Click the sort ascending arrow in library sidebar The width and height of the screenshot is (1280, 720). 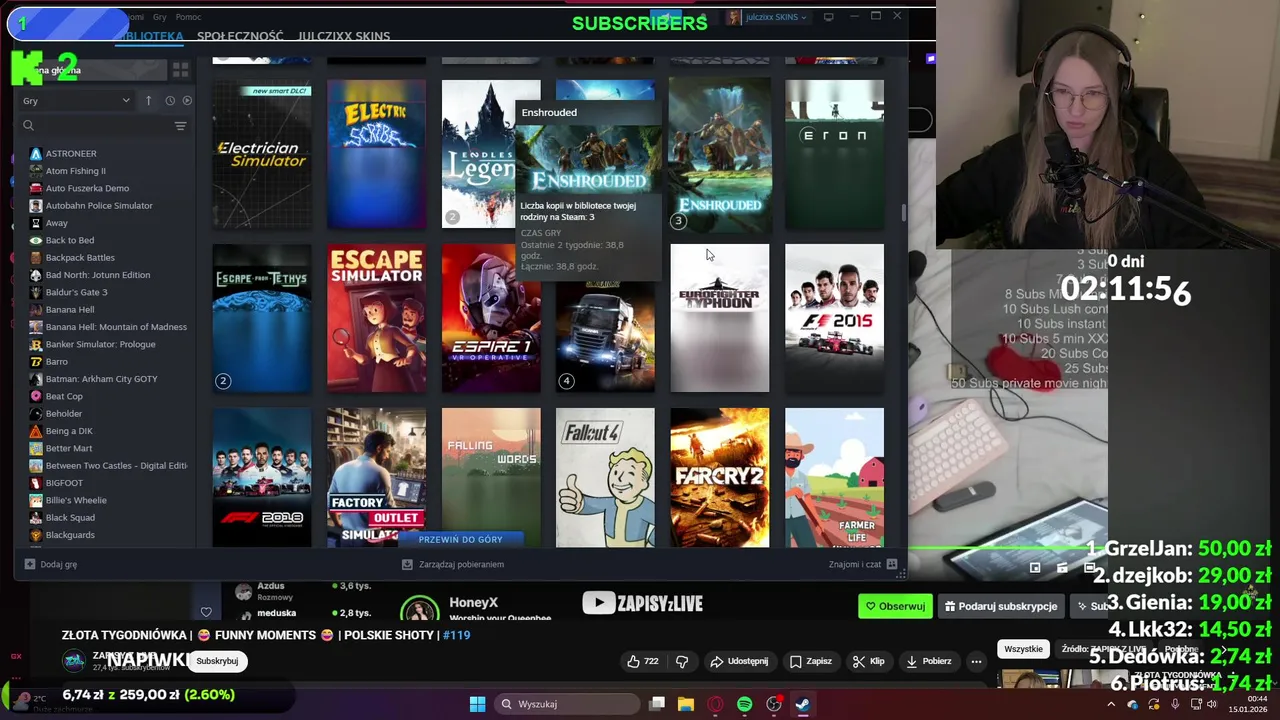click(x=148, y=100)
